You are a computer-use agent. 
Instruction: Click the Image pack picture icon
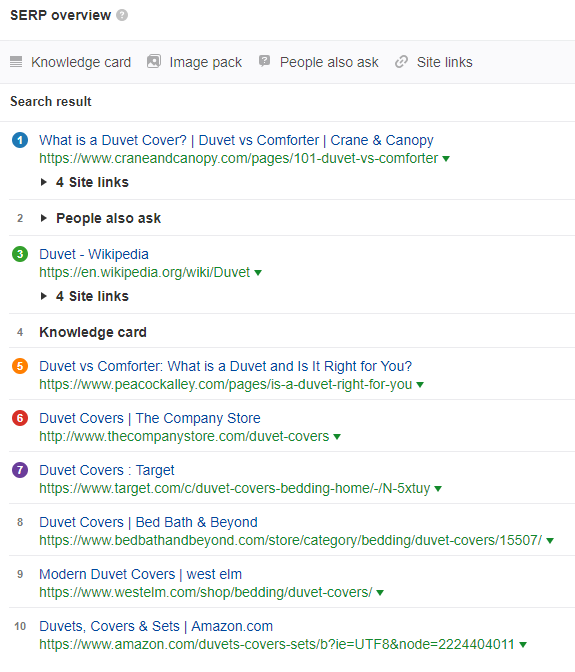coord(154,62)
